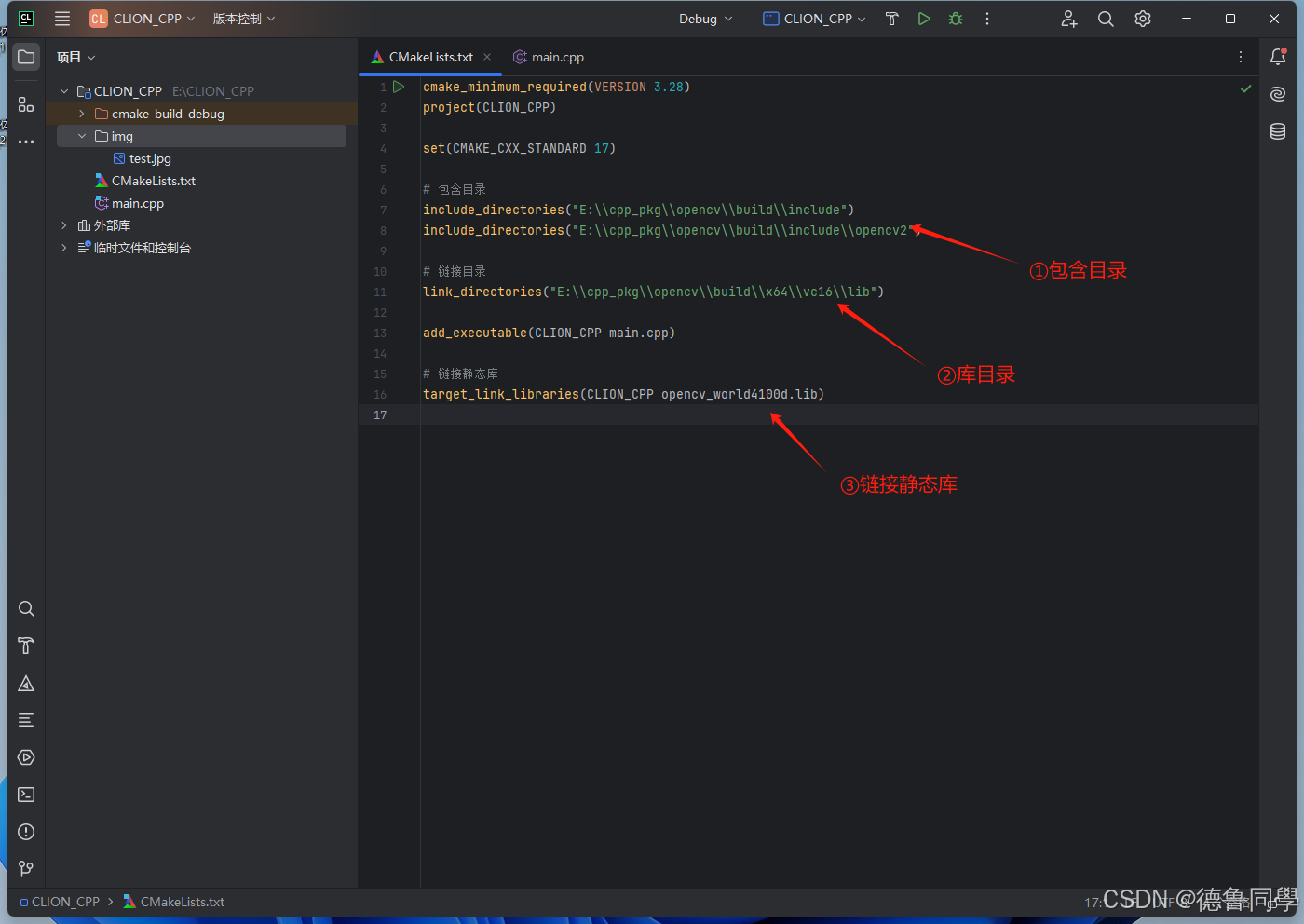The height and width of the screenshot is (924, 1304).
Task: Open the Problems tool window
Action: (x=25, y=832)
